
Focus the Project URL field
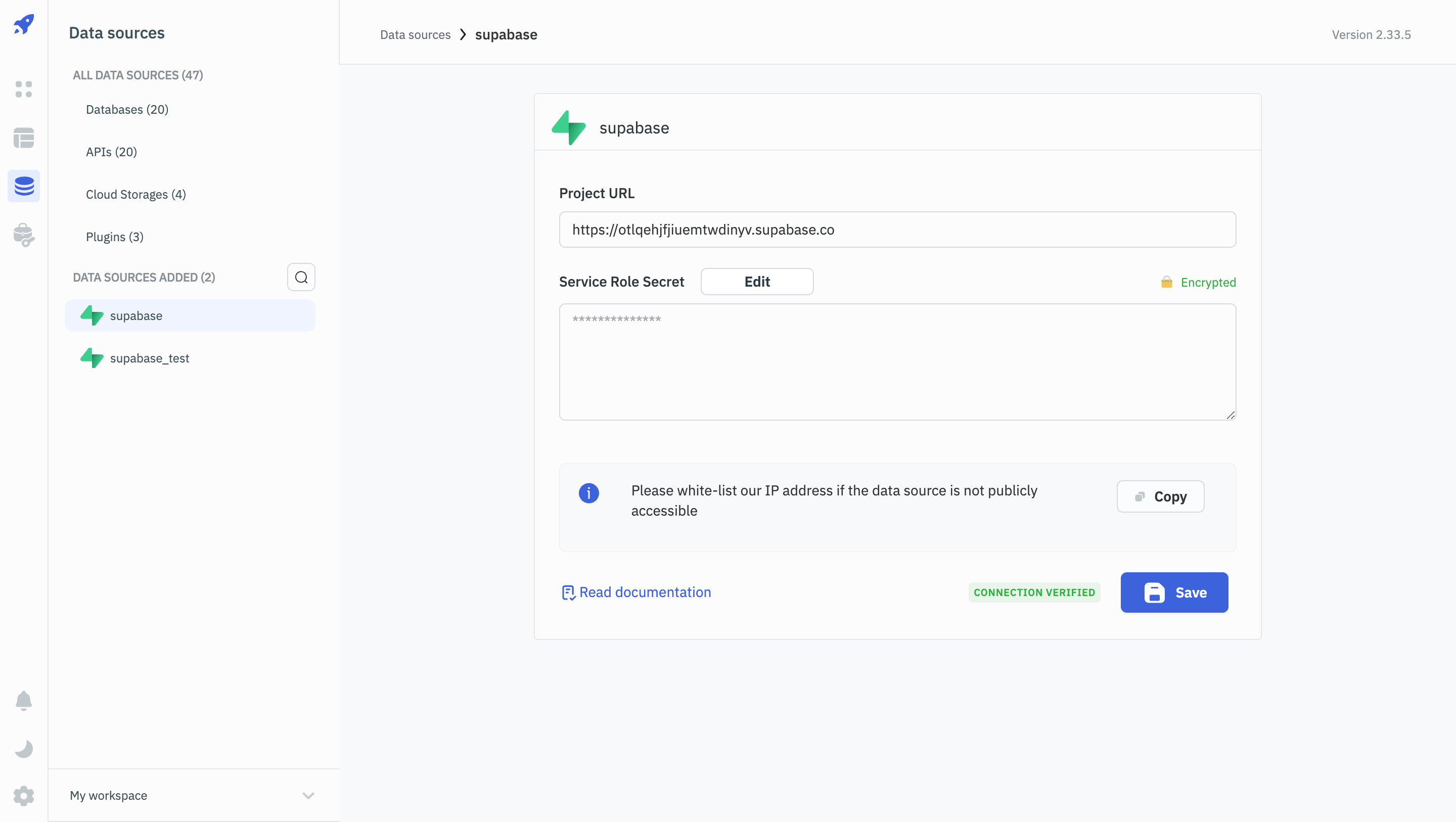coord(897,230)
